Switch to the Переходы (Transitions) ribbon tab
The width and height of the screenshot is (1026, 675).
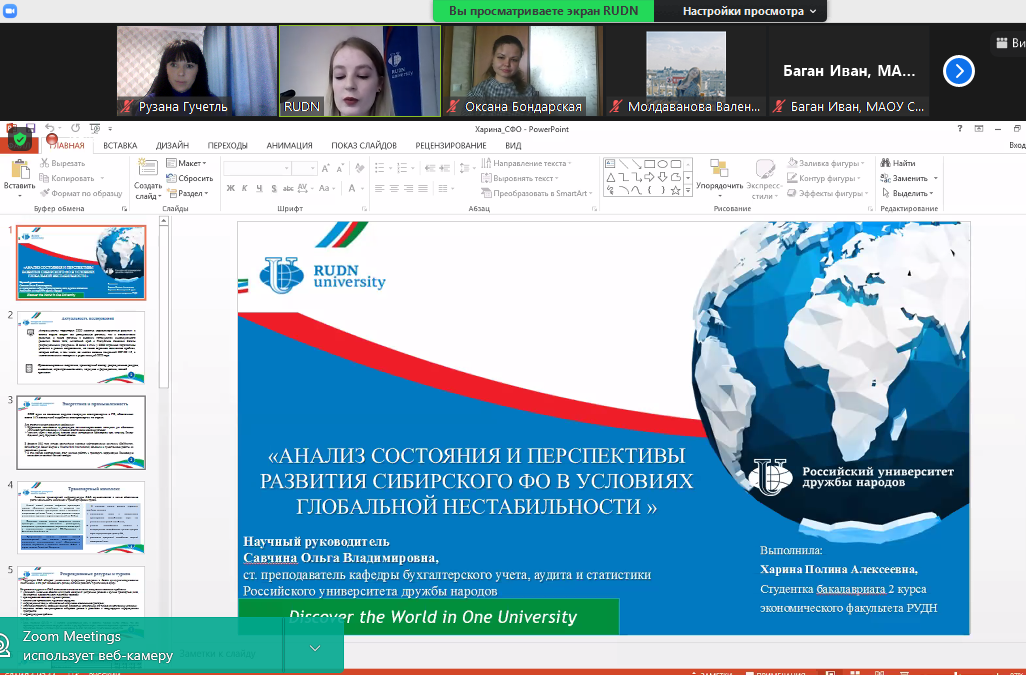[x=228, y=145]
